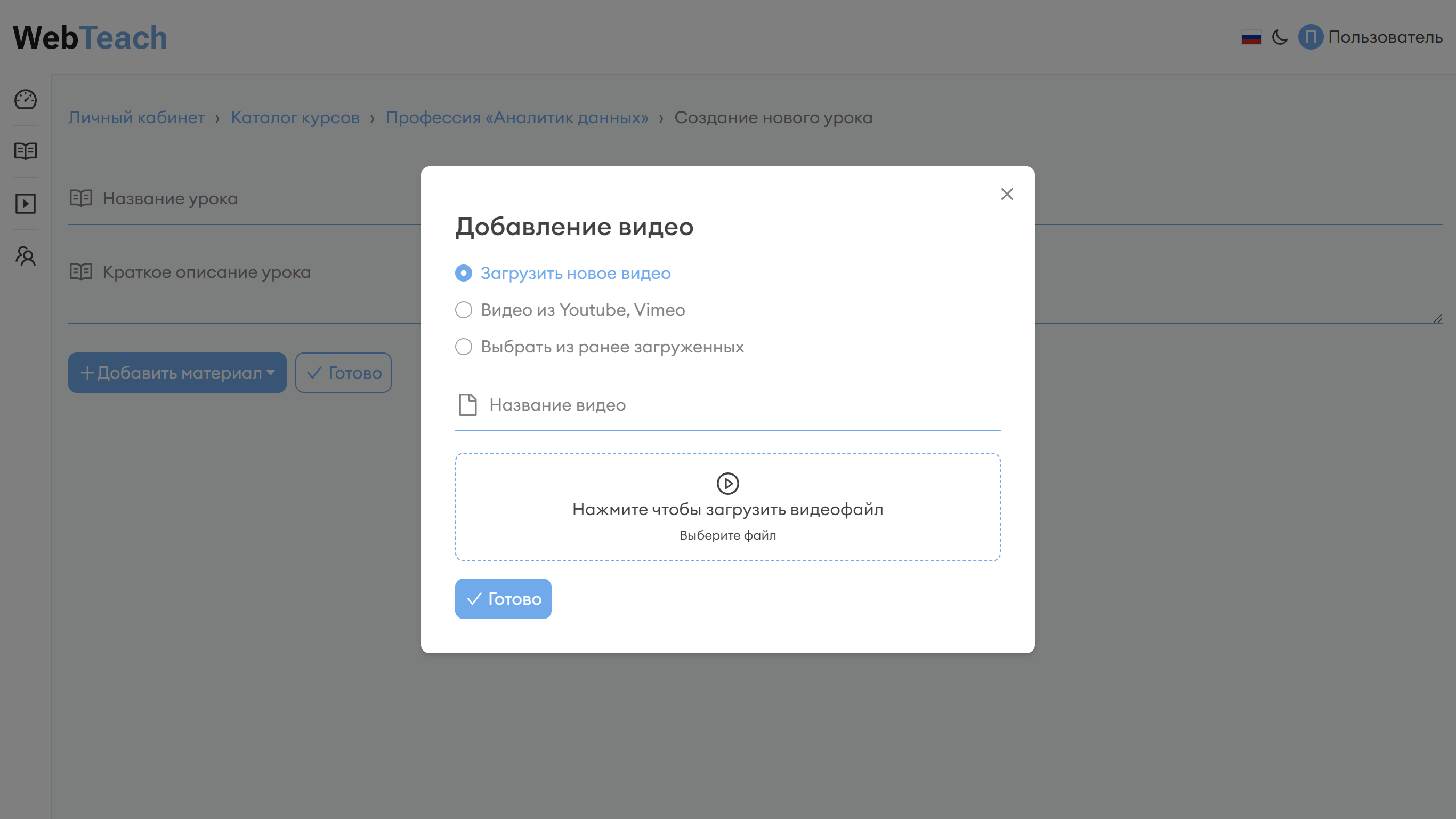Select «Выбрать из ранее загруженных» option
The width and height of the screenshot is (1456, 819).
tap(464, 347)
